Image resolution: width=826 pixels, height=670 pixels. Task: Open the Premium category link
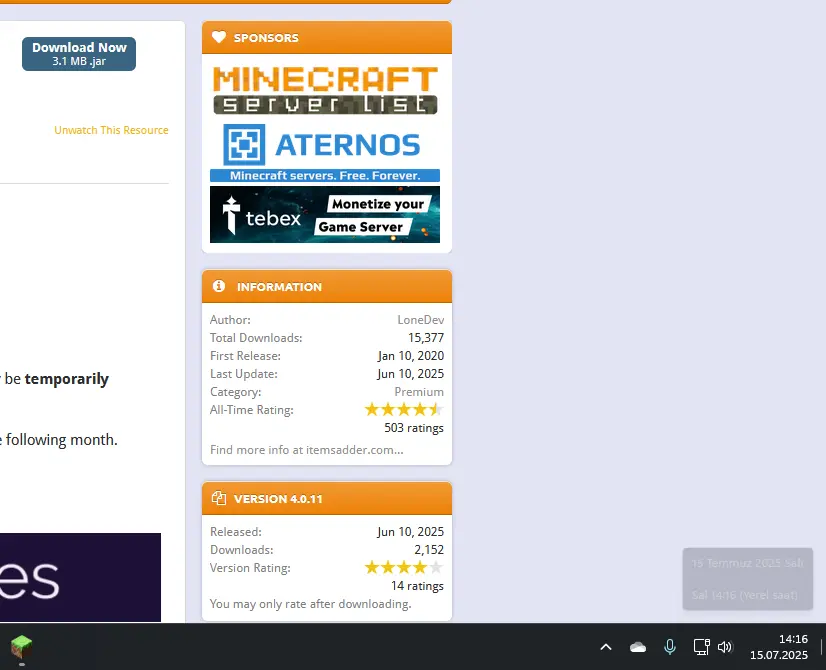[419, 392]
